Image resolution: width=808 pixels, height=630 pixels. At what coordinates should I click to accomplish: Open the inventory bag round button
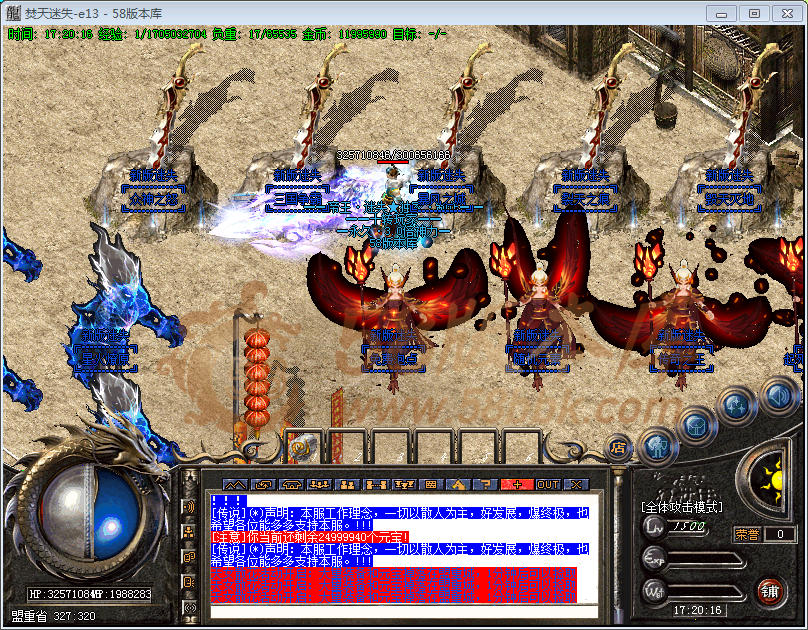pyautogui.click(x=697, y=425)
